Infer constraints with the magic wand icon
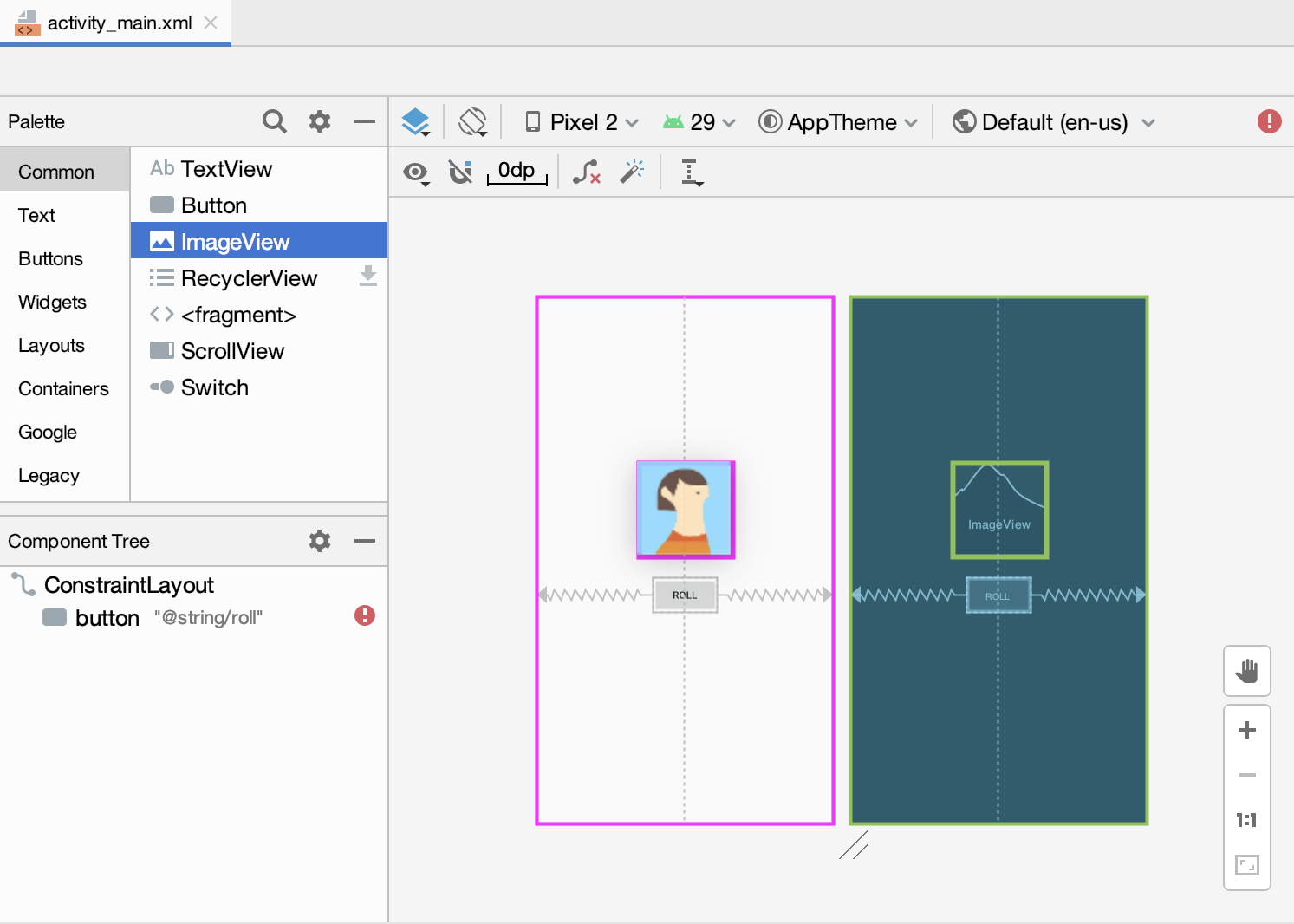This screenshot has height=924, width=1294. coord(632,172)
